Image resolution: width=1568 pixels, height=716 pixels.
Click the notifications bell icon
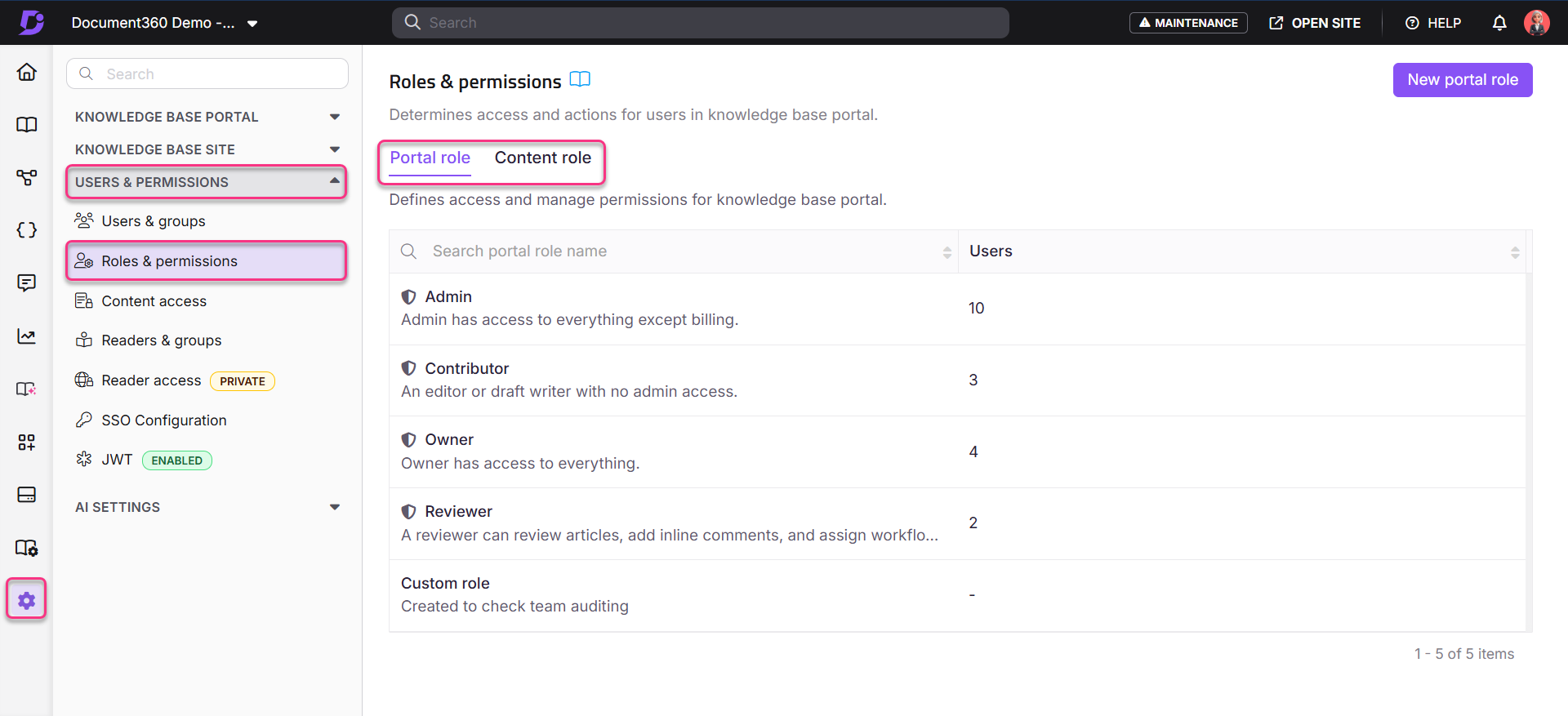[1499, 23]
